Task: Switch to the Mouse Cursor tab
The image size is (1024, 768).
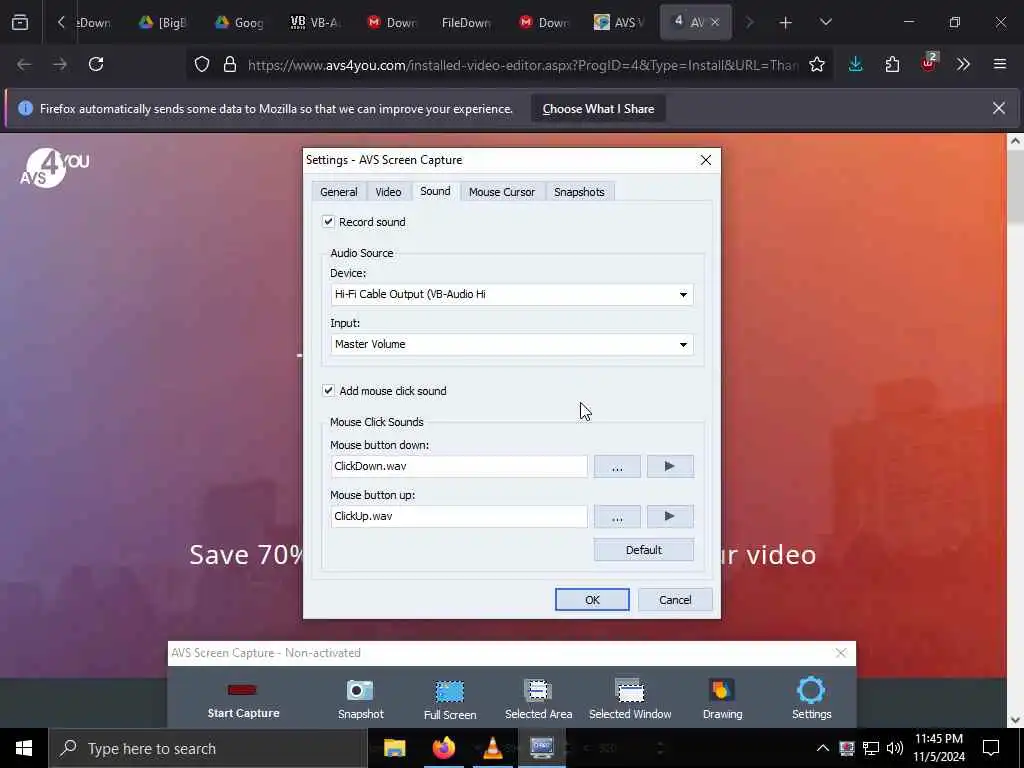Action: 502,192
